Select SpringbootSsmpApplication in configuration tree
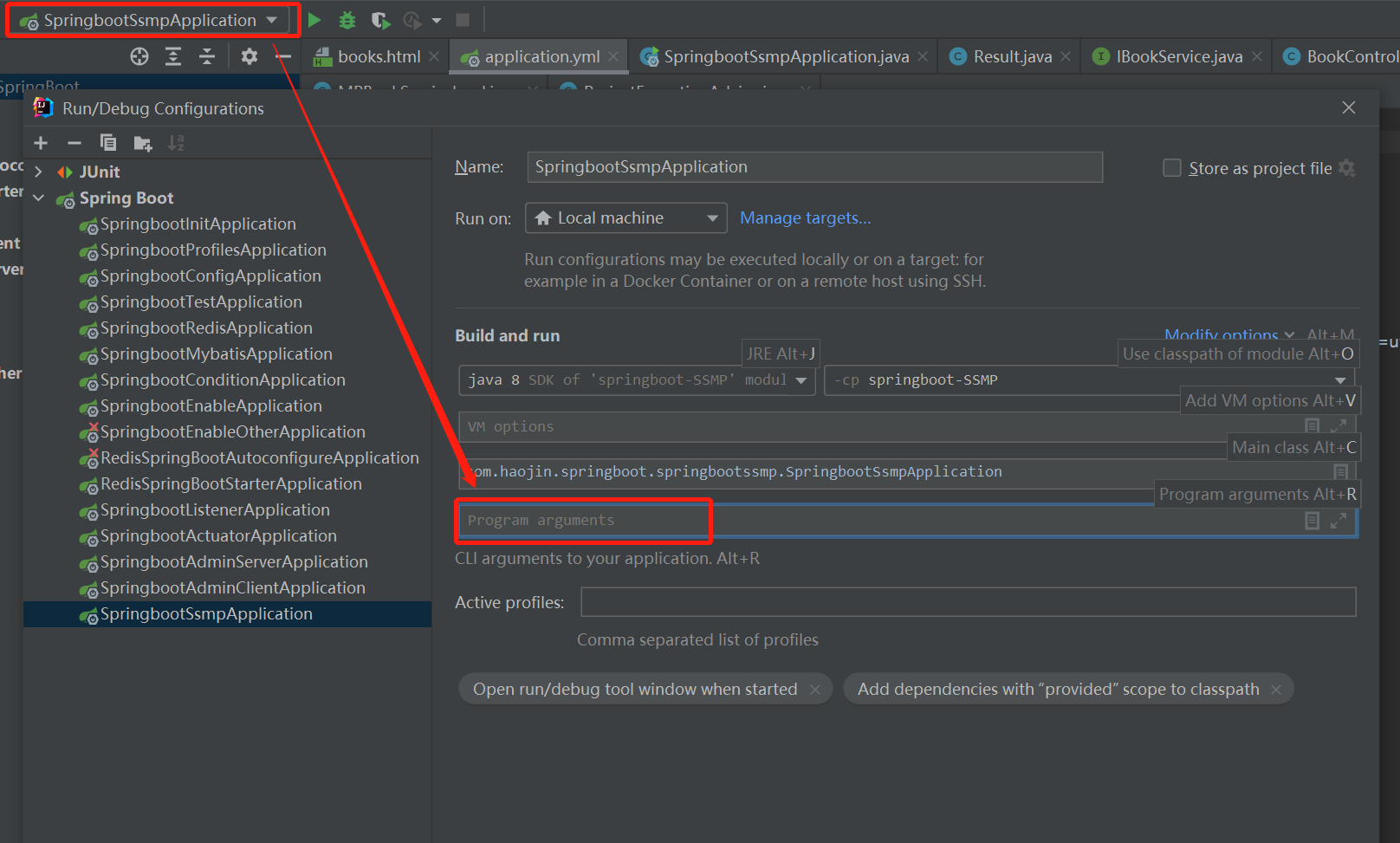 pyautogui.click(x=227, y=613)
